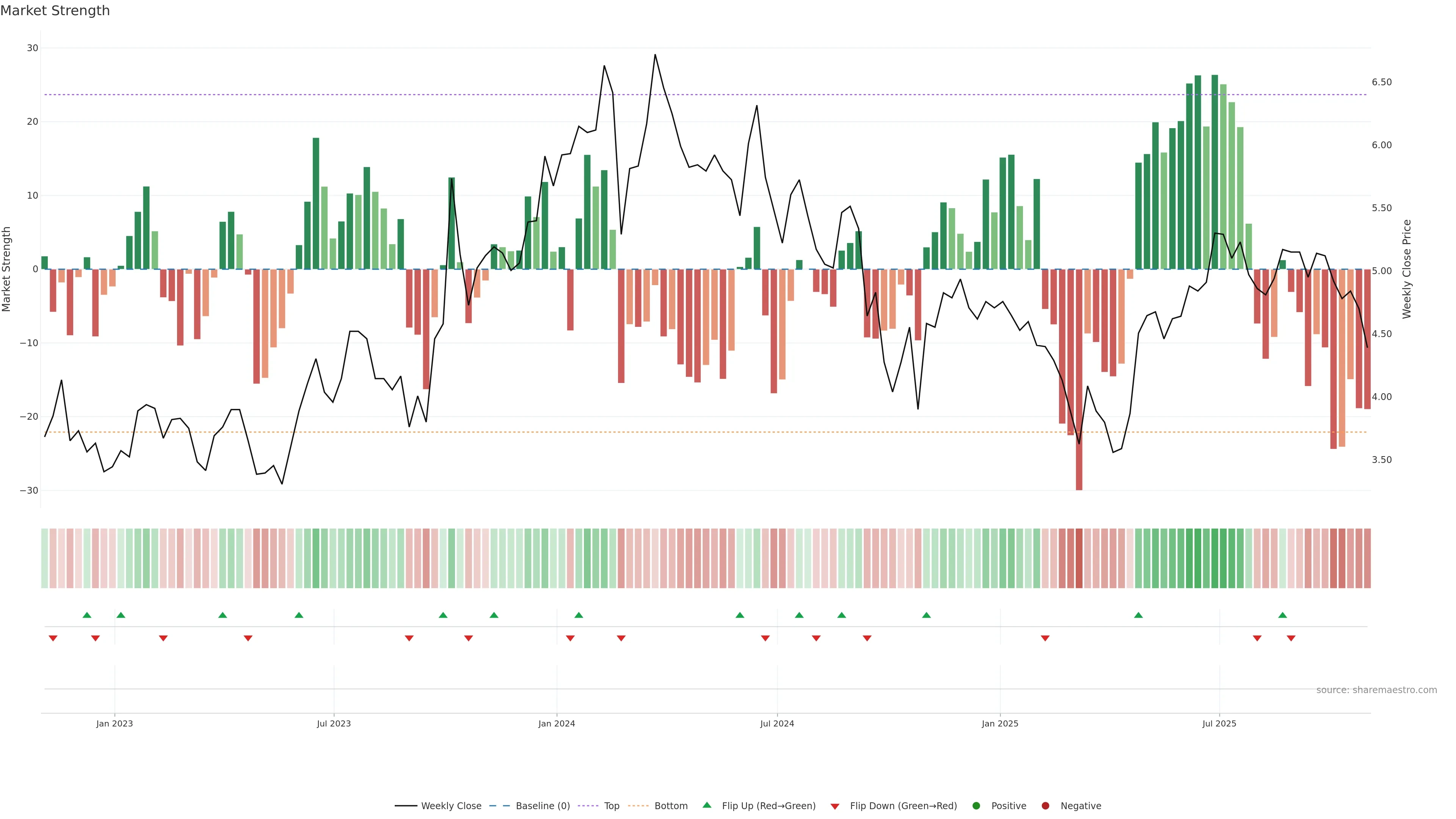Click the Flip Up marker just after Jan 2024
The image size is (1456, 819).
(578, 615)
